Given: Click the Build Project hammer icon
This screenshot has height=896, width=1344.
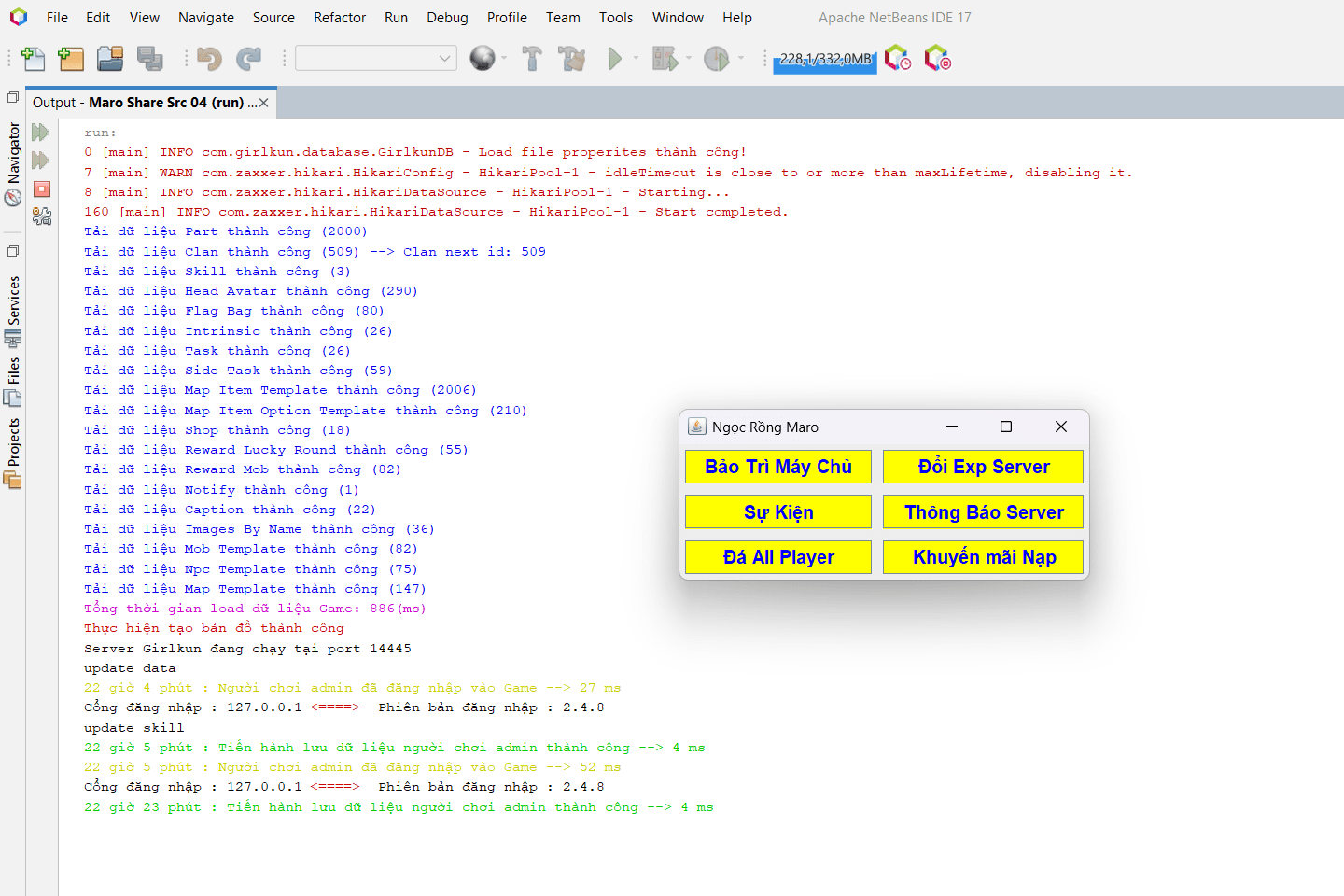Looking at the screenshot, I should point(532,59).
